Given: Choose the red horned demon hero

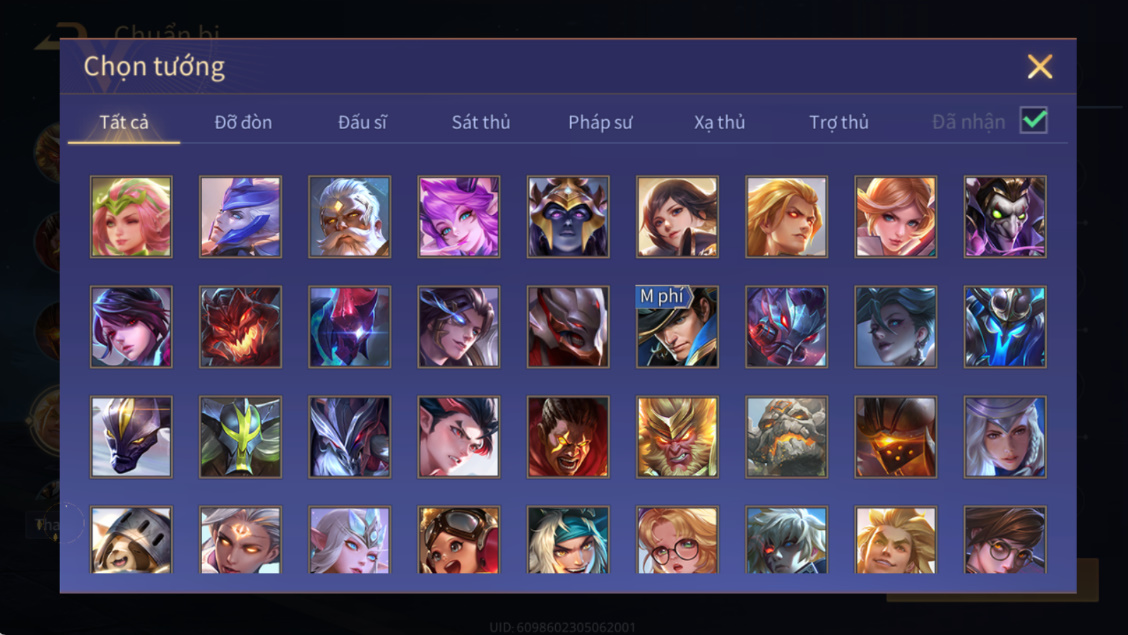Looking at the screenshot, I should 240,326.
